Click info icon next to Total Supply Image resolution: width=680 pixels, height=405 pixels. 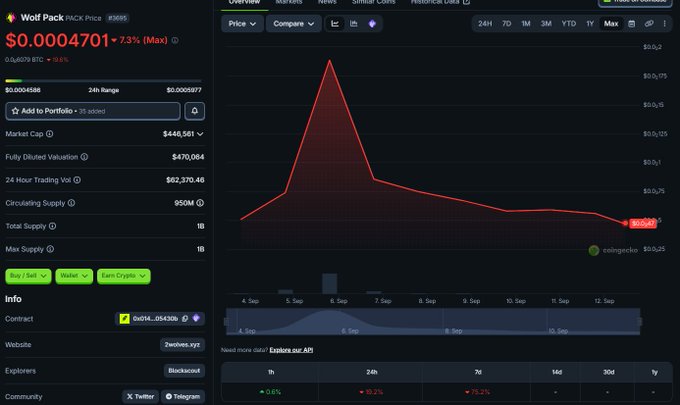click(x=52, y=226)
